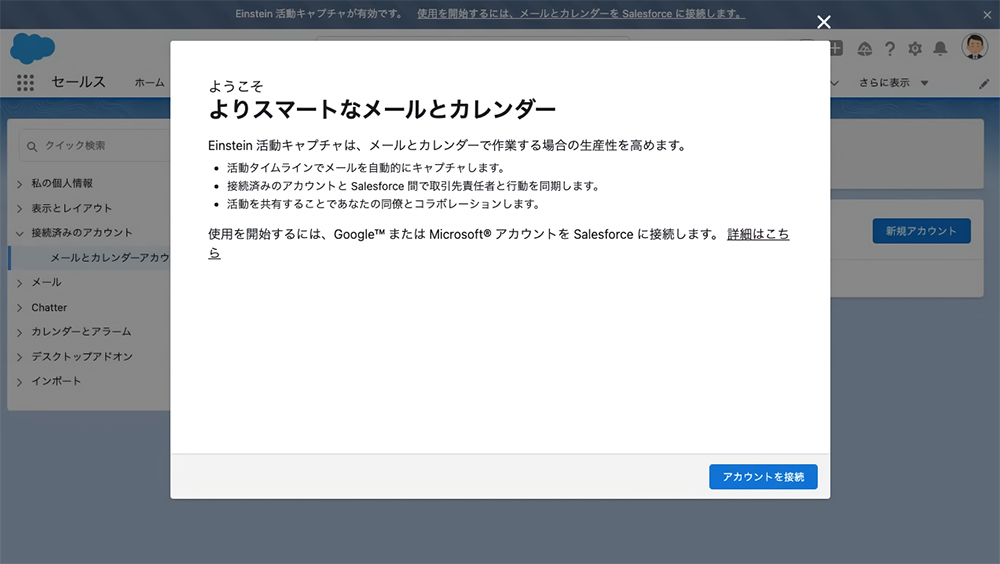The width and height of the screenshot is (1000, 564).
Task: Open the Trailhead guidance icon
Action: click(x=865, y=48)
